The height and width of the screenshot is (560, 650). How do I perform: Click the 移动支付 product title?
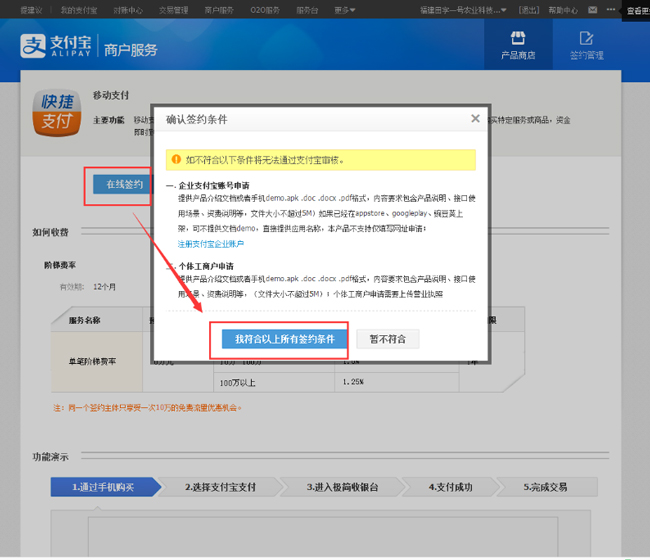click(x=111, y=95)
